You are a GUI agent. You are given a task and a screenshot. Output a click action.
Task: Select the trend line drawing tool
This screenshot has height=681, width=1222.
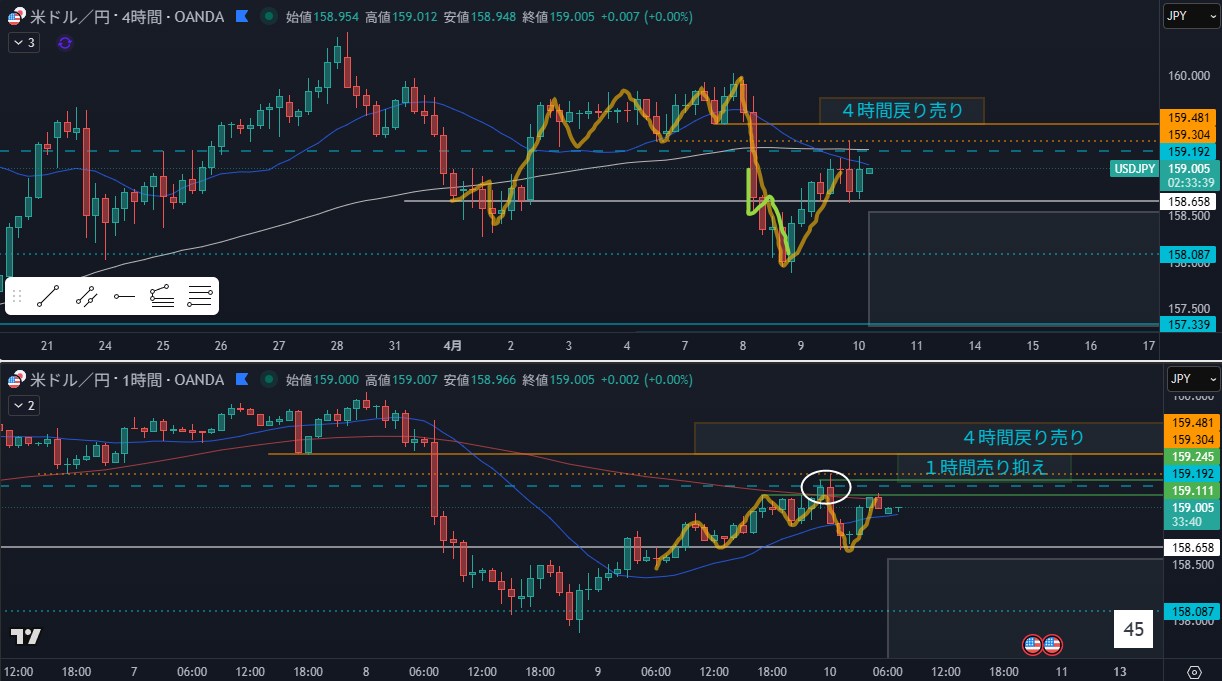coord(49,296)
